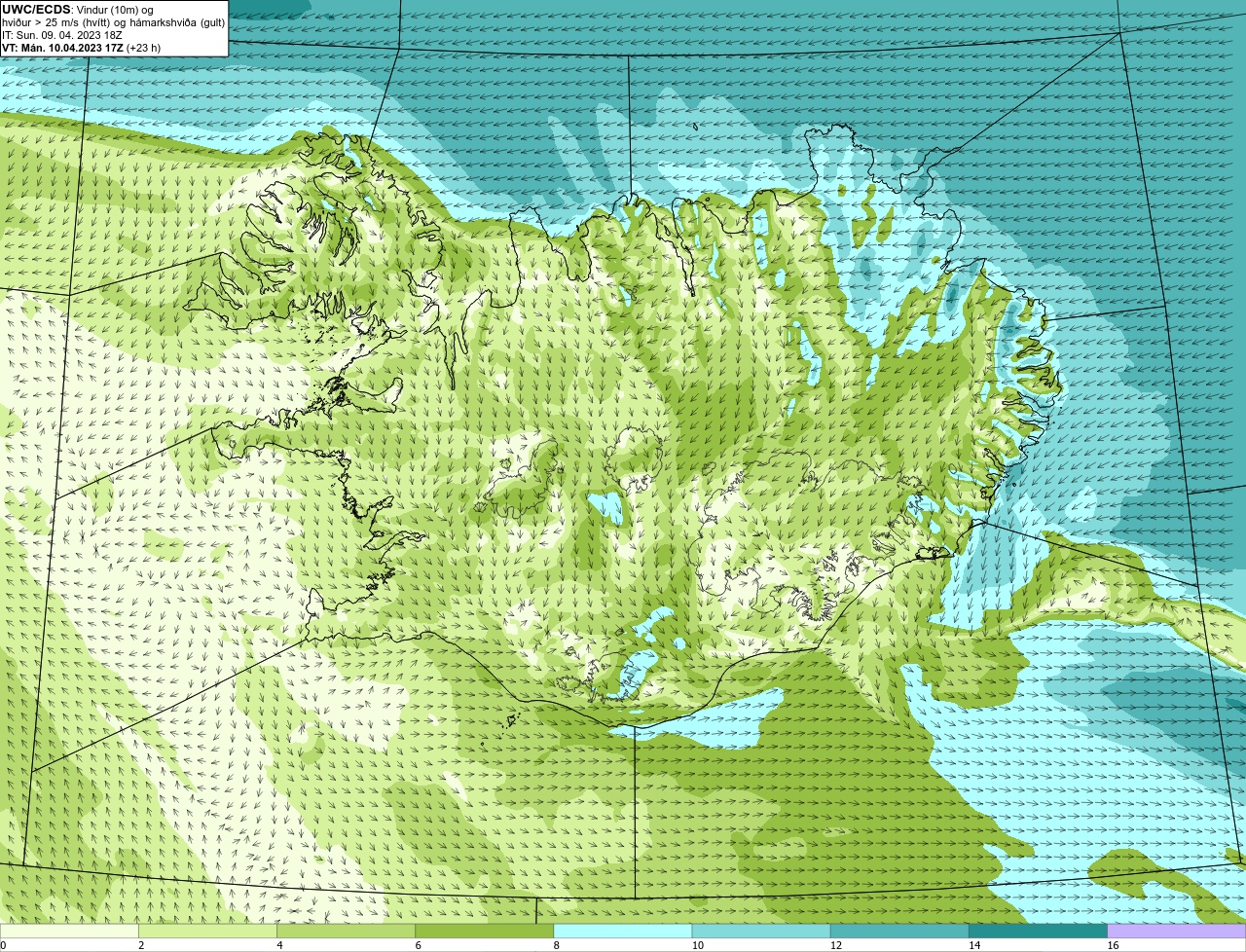Select the 12–14 m/s teal legend swatch
The height and width of the screenshot is (952, 1246).
(899, 931)
